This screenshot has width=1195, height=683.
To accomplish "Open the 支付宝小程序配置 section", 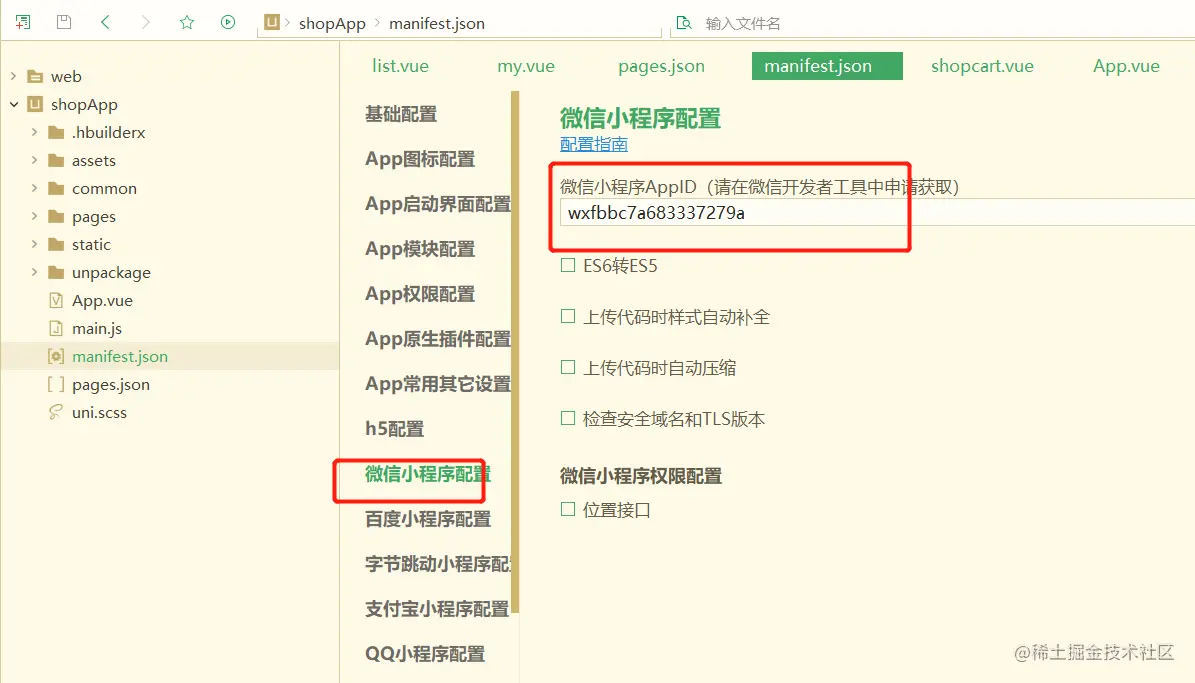I will pos(437,609).
